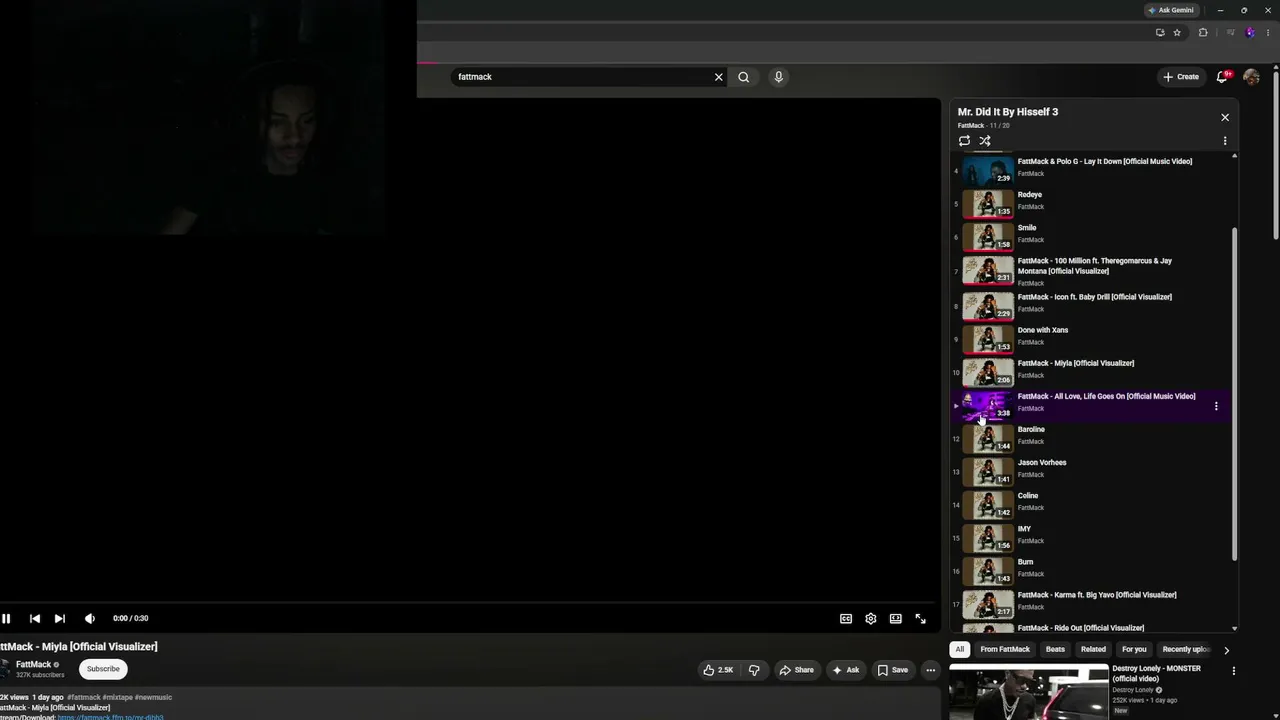1280x720 pixels.
Task: Play 'Ride Out [Official Visualizer]' in playlist
Action: click(1090, 628)
